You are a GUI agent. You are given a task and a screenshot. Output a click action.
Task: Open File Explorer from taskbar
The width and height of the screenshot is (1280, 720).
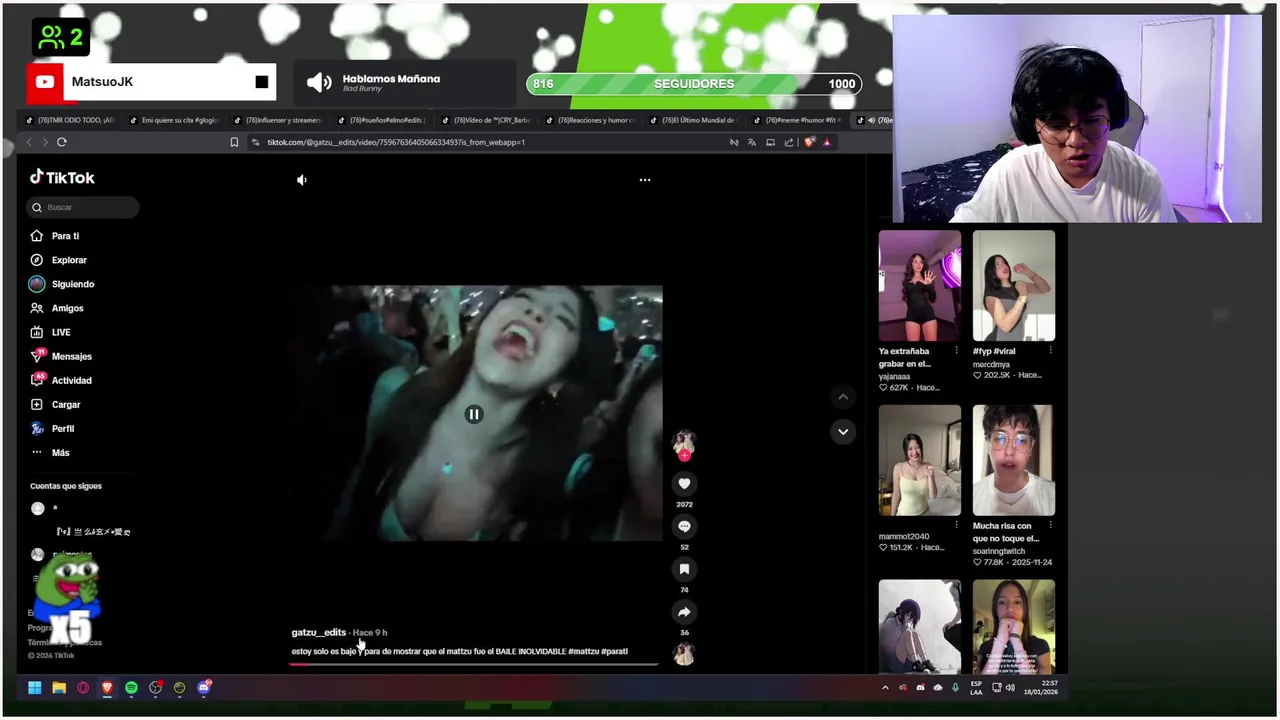coord(59,688)
